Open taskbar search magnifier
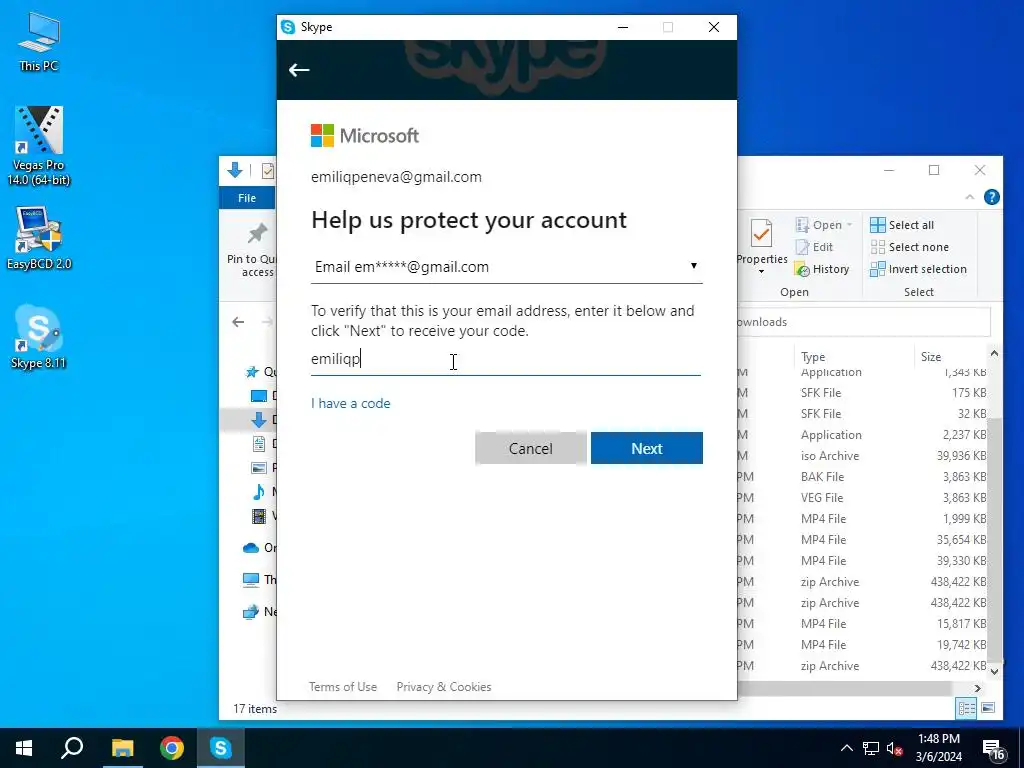Viewport: 1024px width, 768px height. point(72,748)
